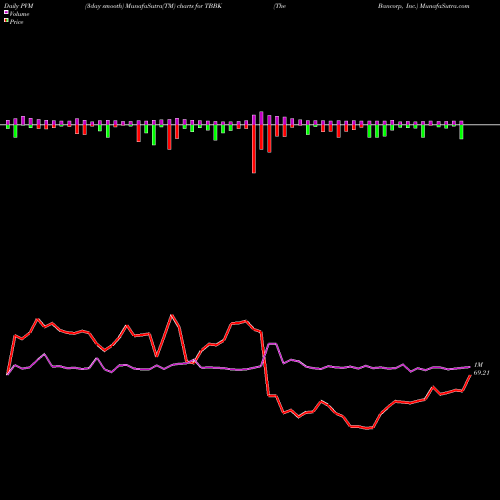Click the TBBK chart title text

pyautogui.click(x=153, y=6)
